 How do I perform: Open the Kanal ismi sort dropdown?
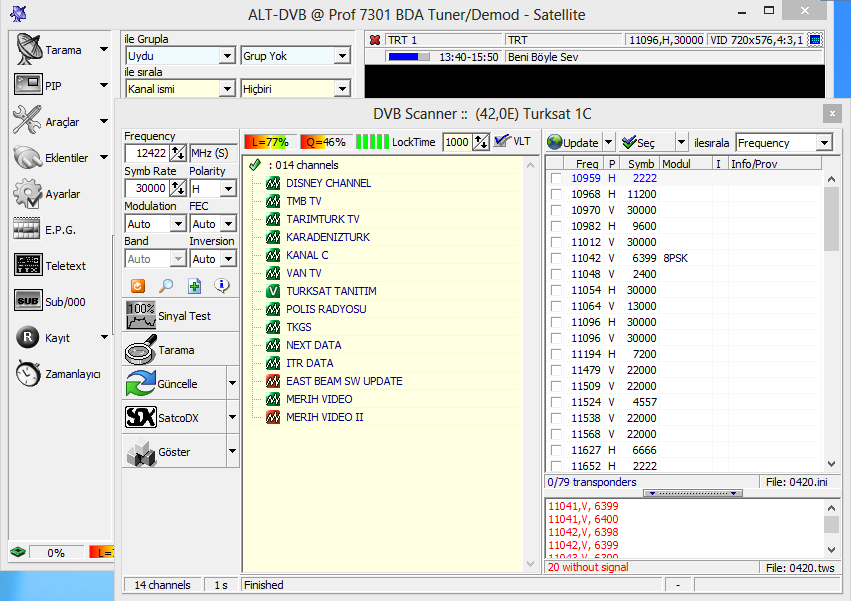227,88
